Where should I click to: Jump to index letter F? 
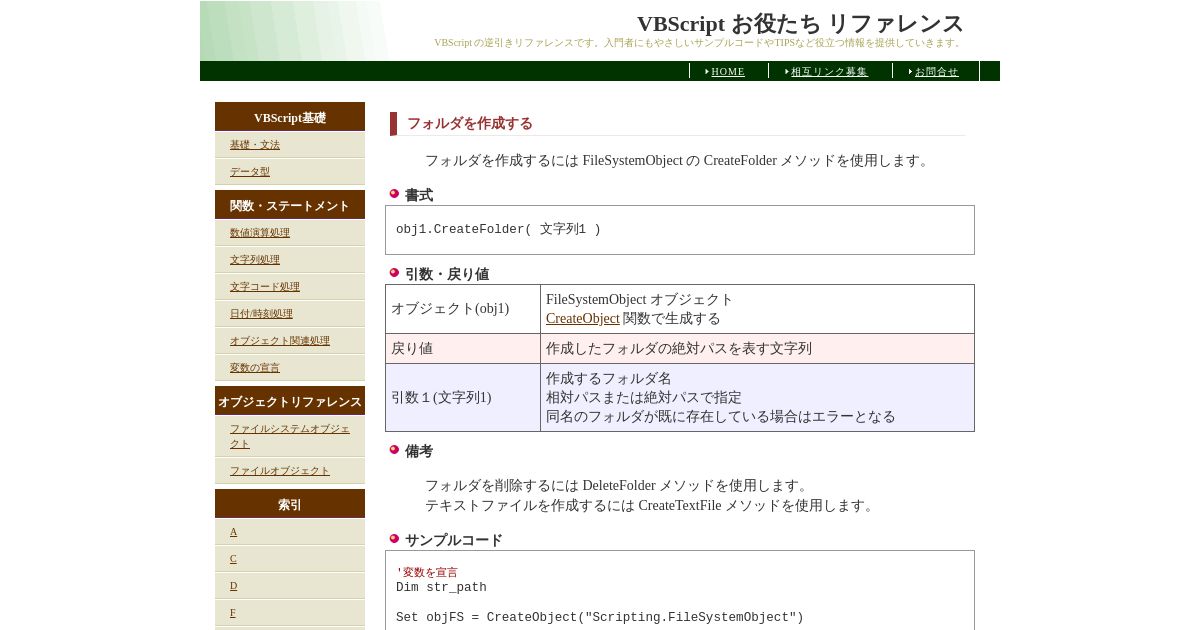(x=233, y=613)
